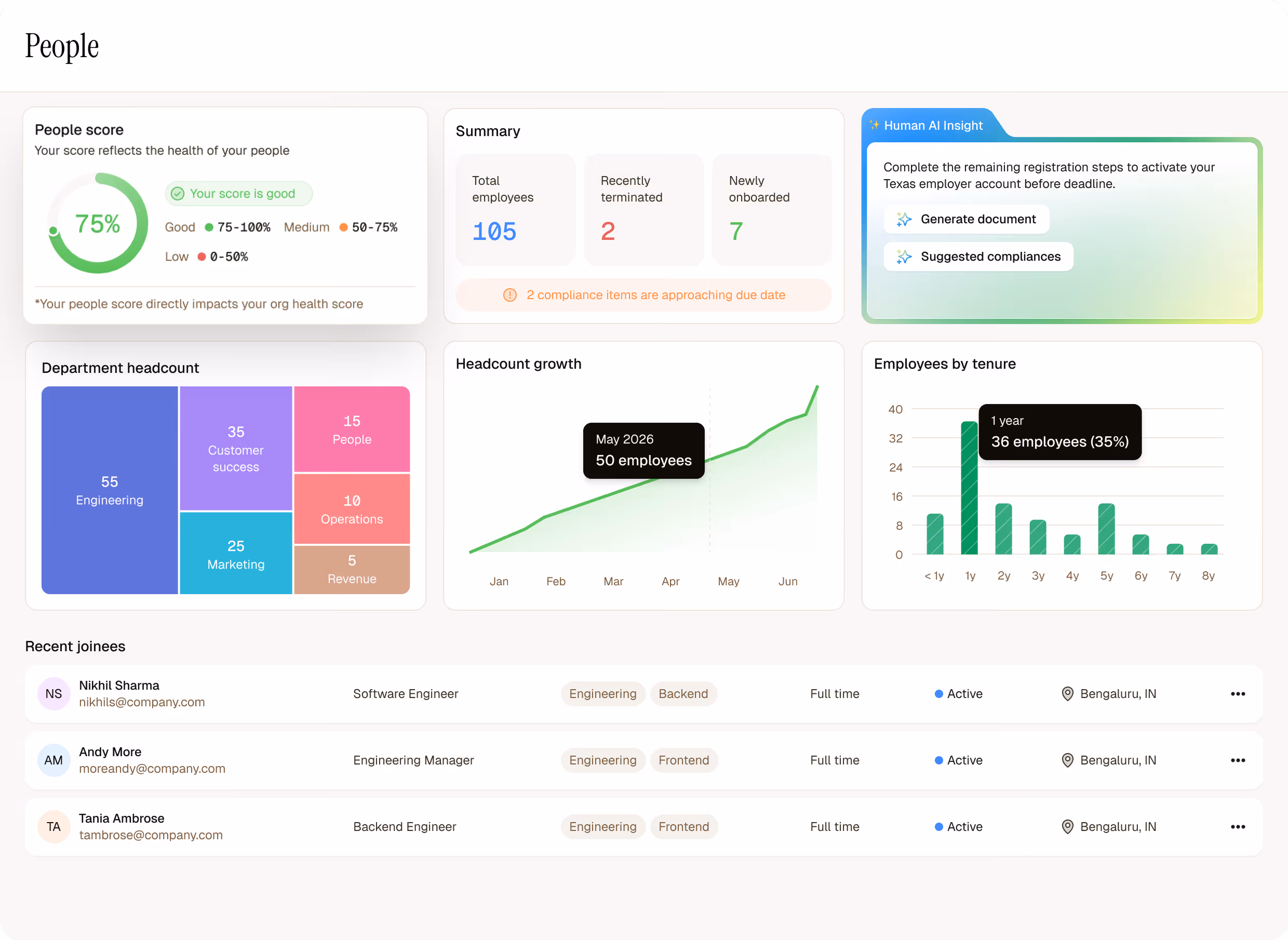Click the warning icon in the compliance banner

pyautogui.click(x=511, y=295)
